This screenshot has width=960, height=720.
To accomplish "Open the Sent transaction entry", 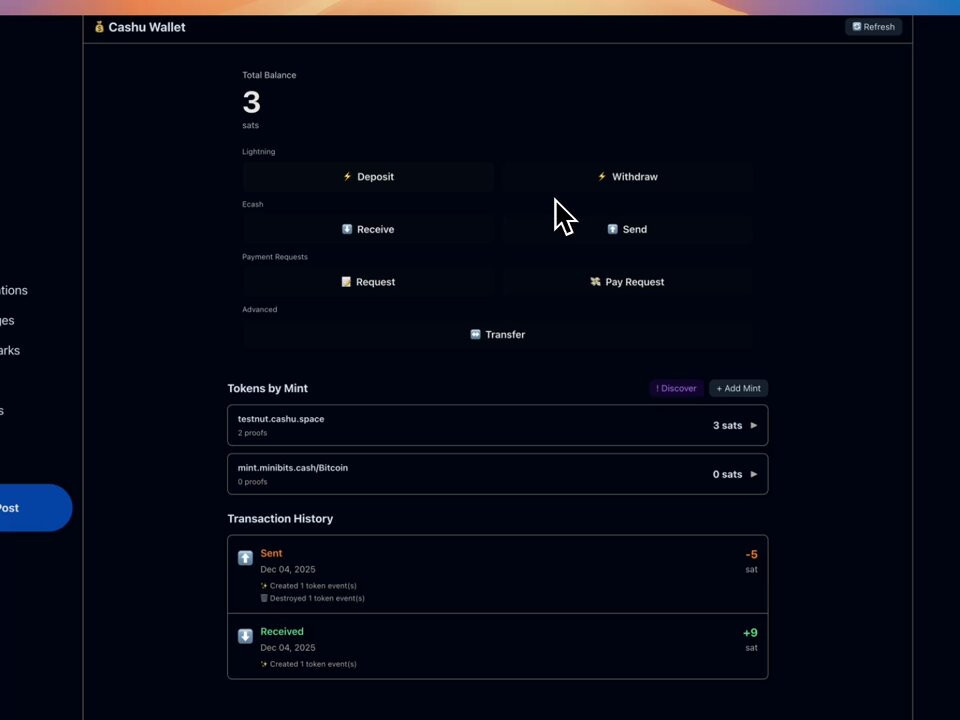I will (497, 574).
